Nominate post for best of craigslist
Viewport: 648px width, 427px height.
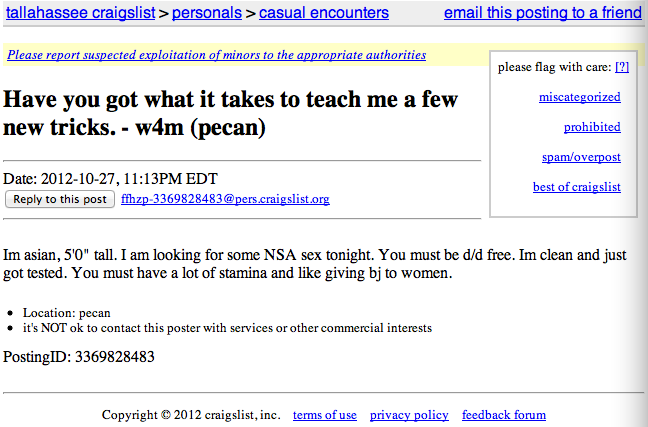[577, 187]
